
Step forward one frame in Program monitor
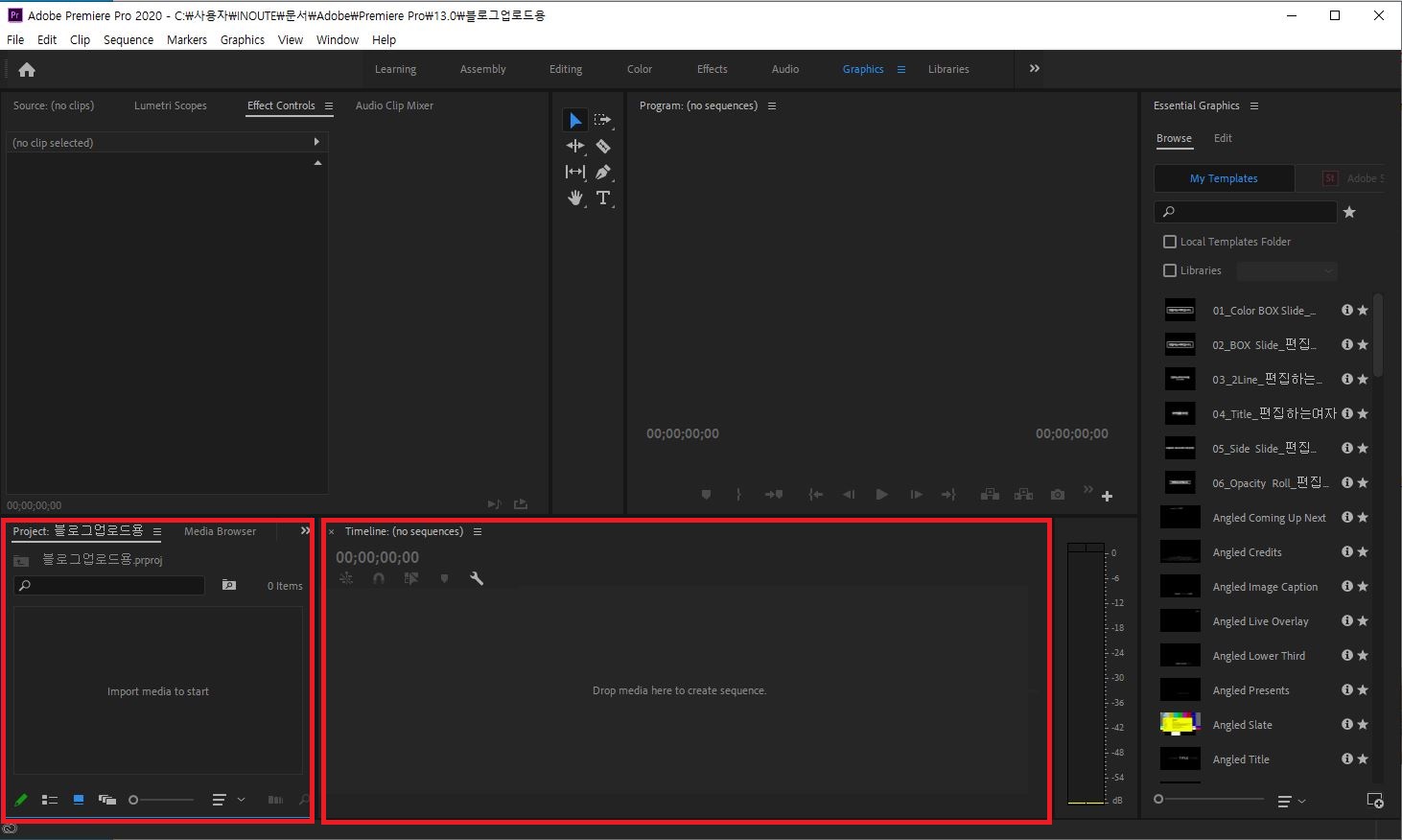pyautogui.click(x=916, y=495)
